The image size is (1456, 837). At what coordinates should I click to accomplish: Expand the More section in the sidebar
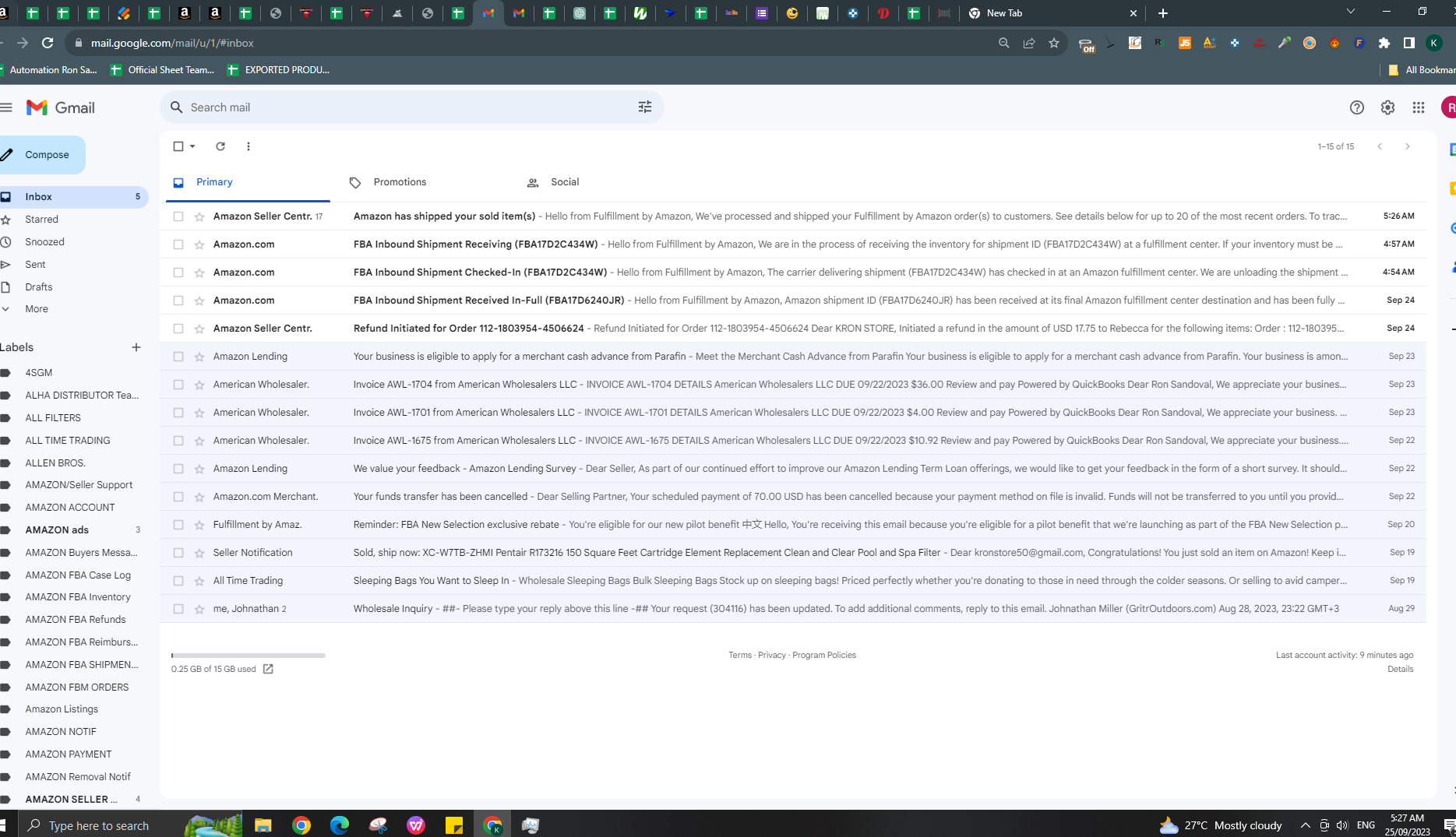click(37, 309)
